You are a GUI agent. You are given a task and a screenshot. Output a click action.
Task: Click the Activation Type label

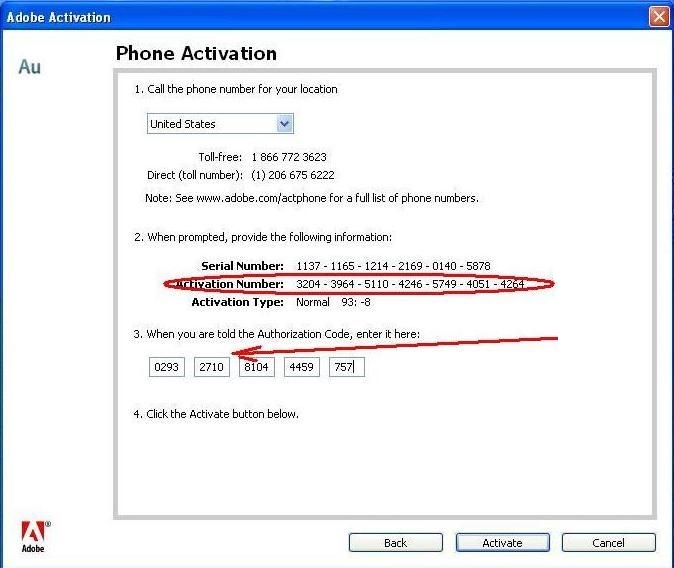[238, 302]
